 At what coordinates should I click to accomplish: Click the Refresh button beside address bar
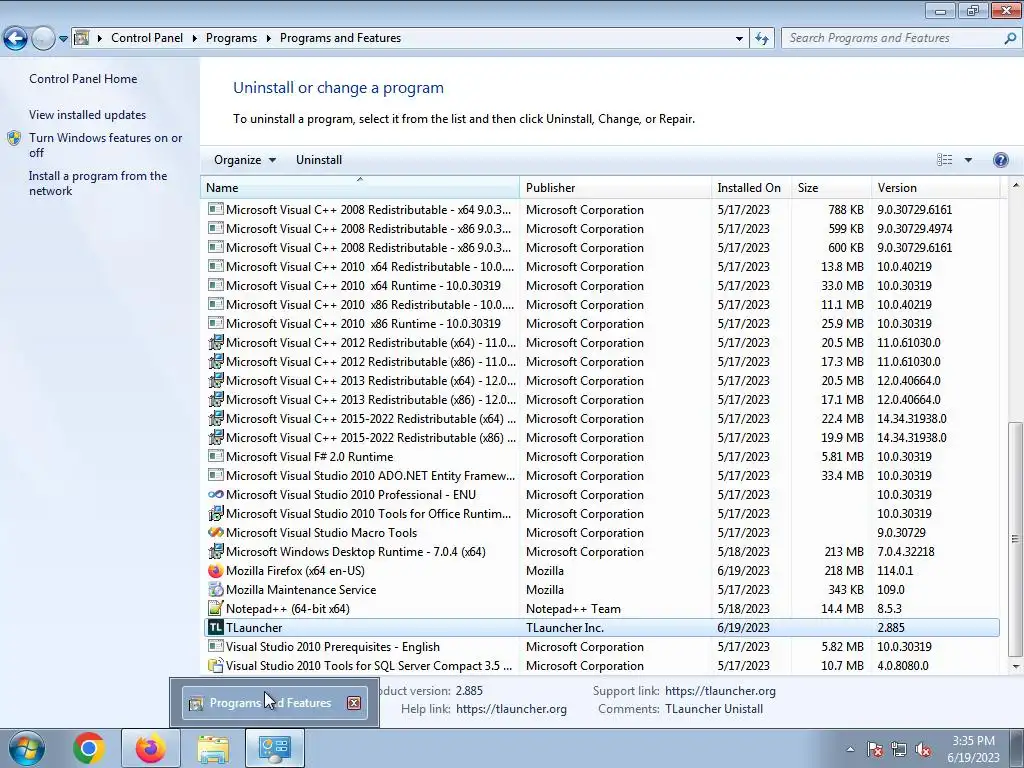(x=761, y=39)
